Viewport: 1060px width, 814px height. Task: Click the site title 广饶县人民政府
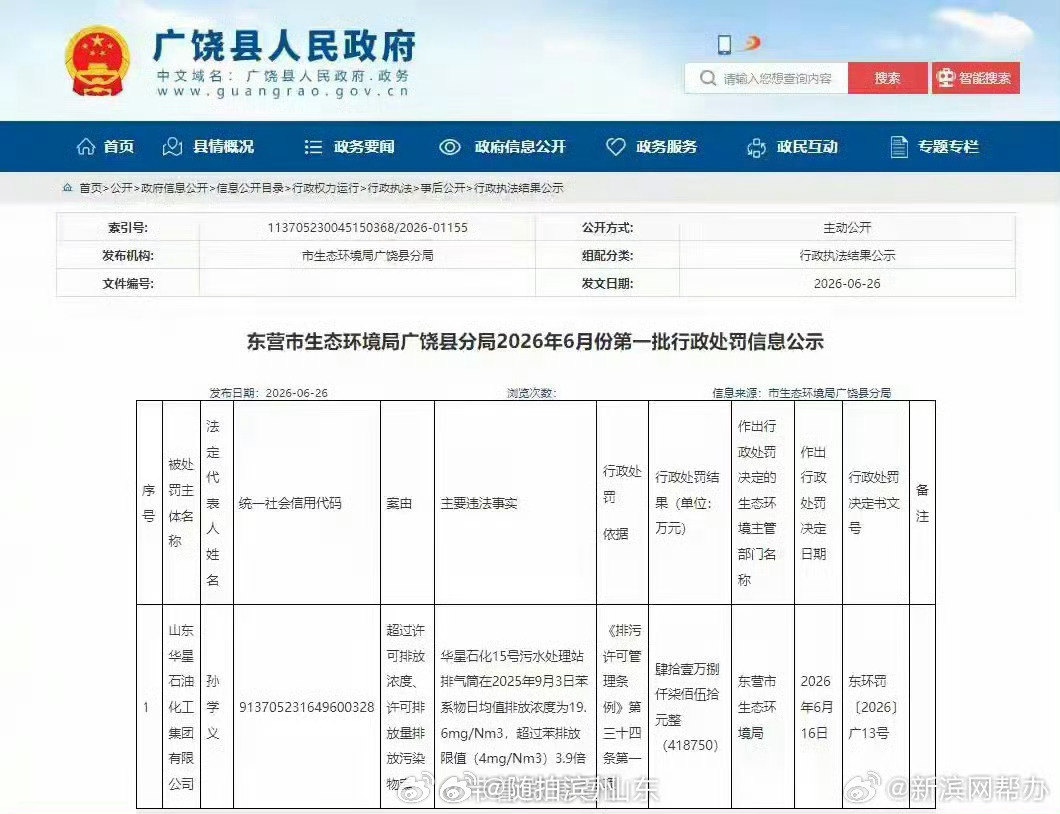coord(284,46)
